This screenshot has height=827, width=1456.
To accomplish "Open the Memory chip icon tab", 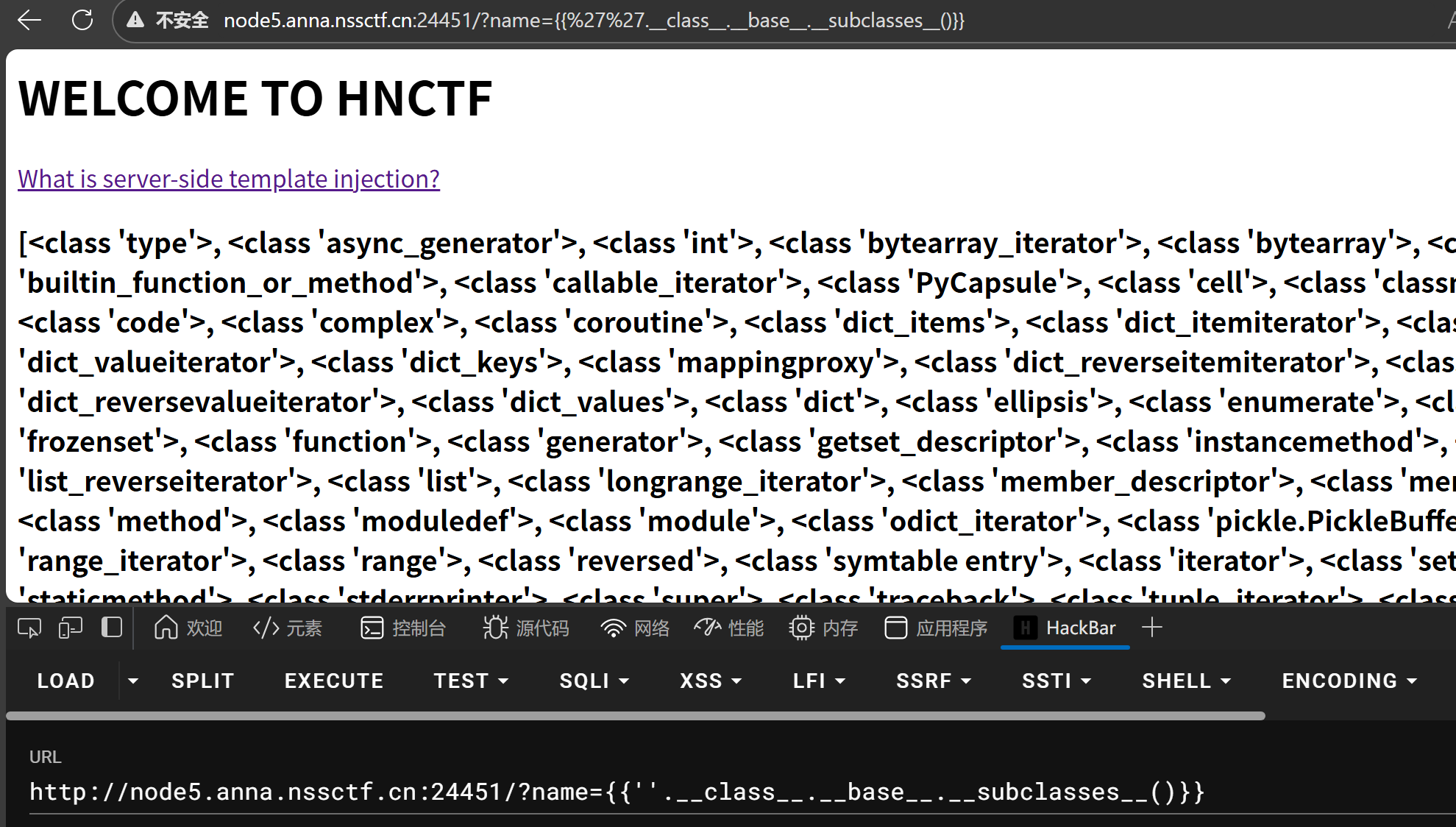I will click(x=823, y=628).
